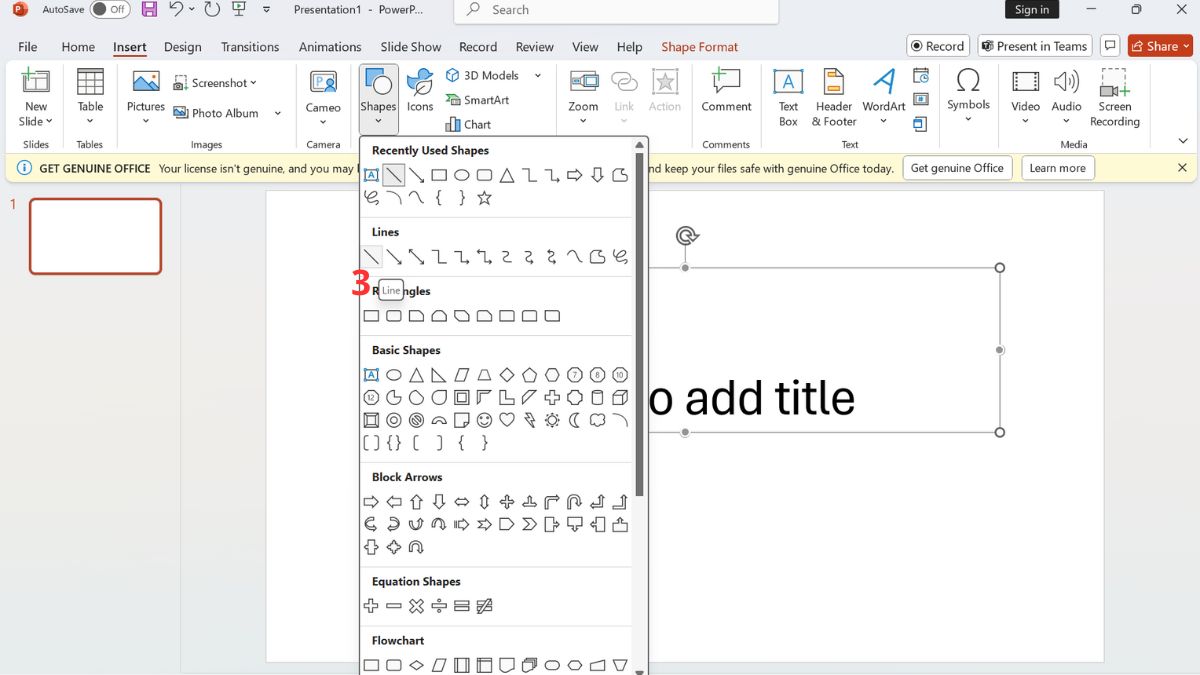
Task: Pick the double-arrow line in Lines section
Action: point(416,257)
